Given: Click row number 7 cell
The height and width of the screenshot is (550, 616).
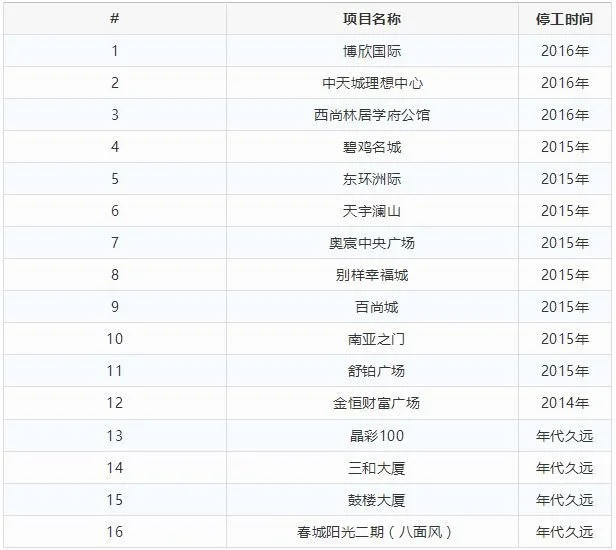Looking at the screenshot, I should 115,243.
